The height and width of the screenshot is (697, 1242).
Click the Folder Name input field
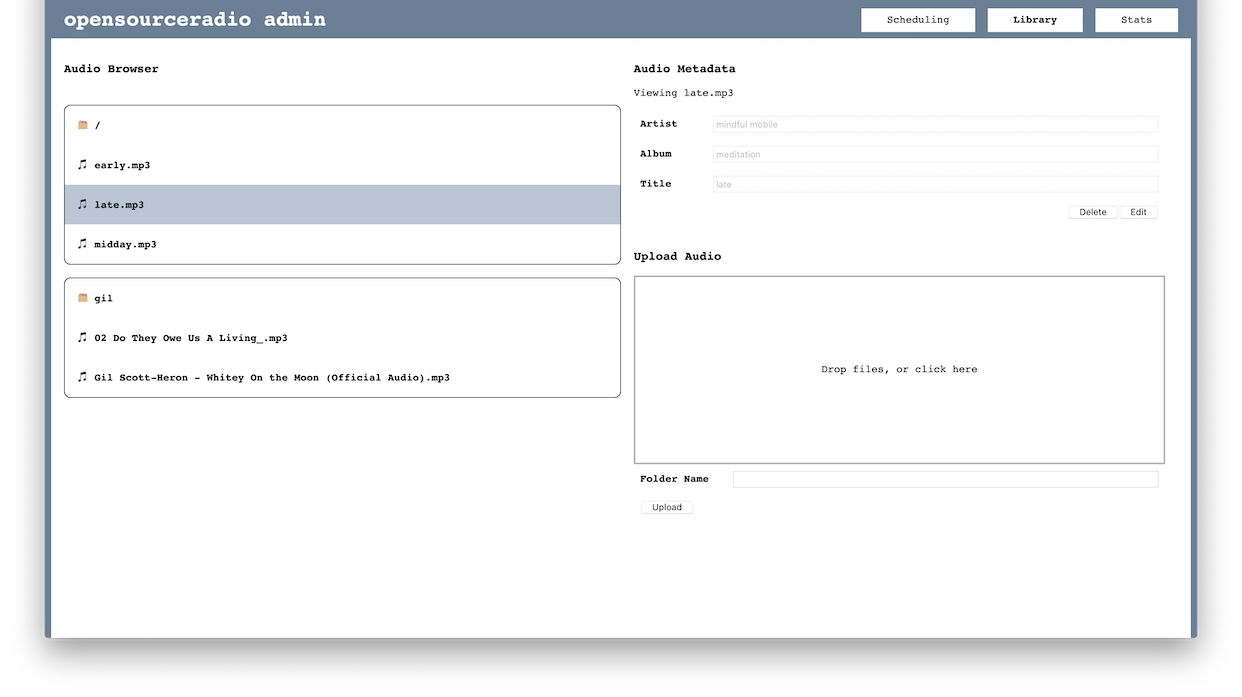pyautogui.click(x=945, y=479)
